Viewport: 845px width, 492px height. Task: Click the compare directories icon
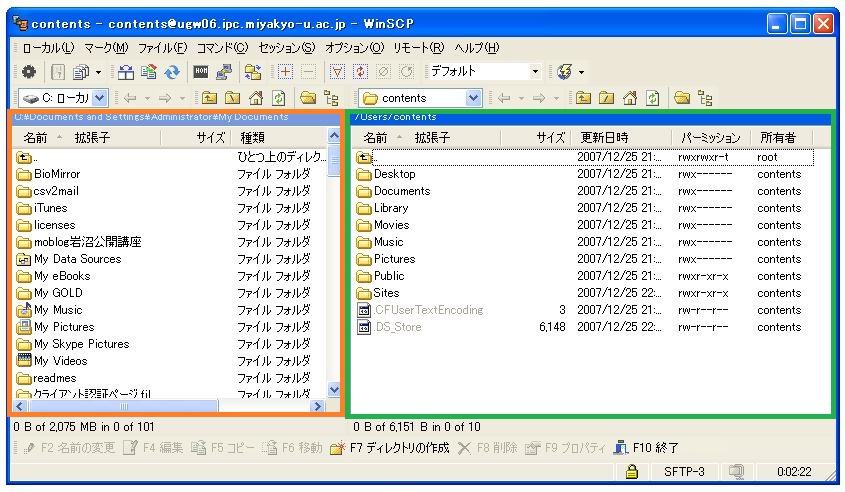click(126, 71)
